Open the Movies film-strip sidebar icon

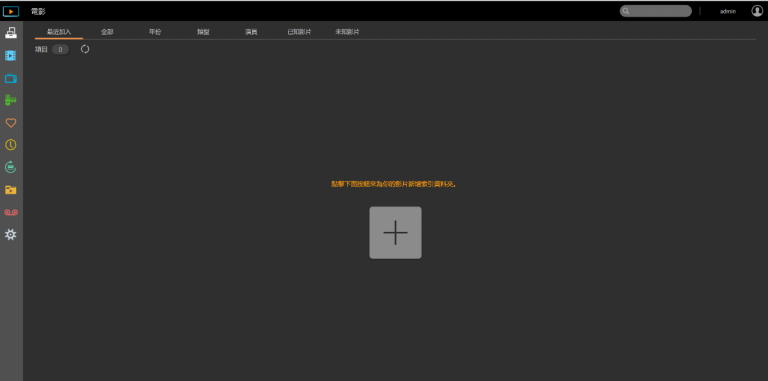coord(10,56)
